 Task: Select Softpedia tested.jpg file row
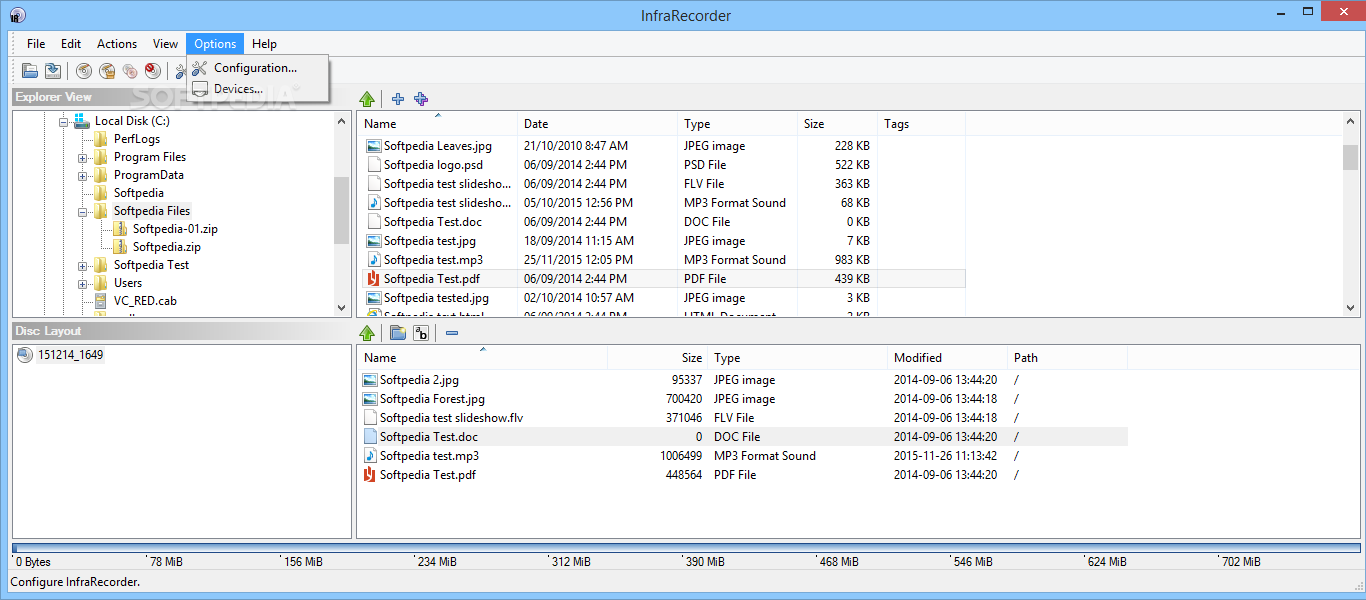(x=663, y=298)
